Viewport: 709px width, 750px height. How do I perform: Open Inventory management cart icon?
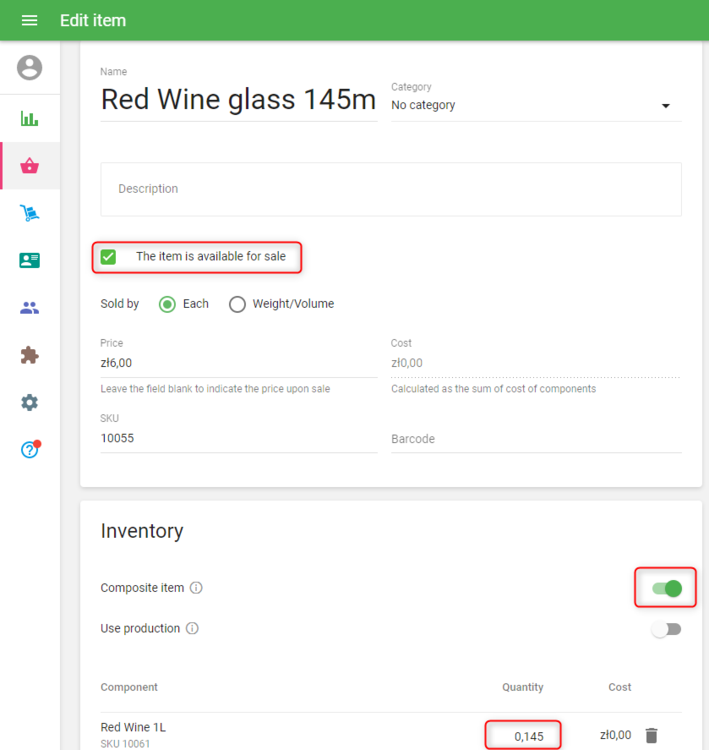click(x=30, y=213)
